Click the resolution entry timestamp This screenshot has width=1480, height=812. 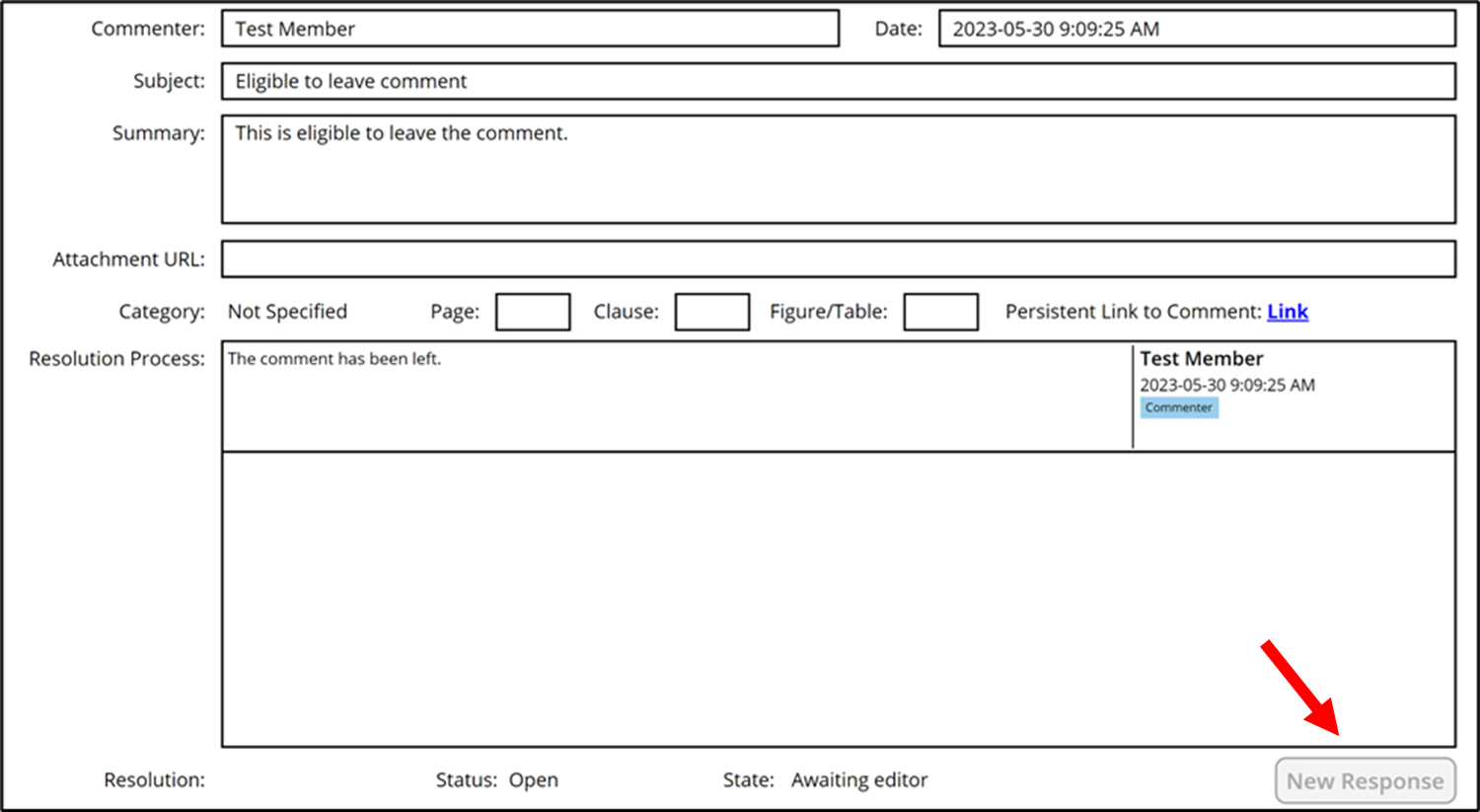(1226, 385)
